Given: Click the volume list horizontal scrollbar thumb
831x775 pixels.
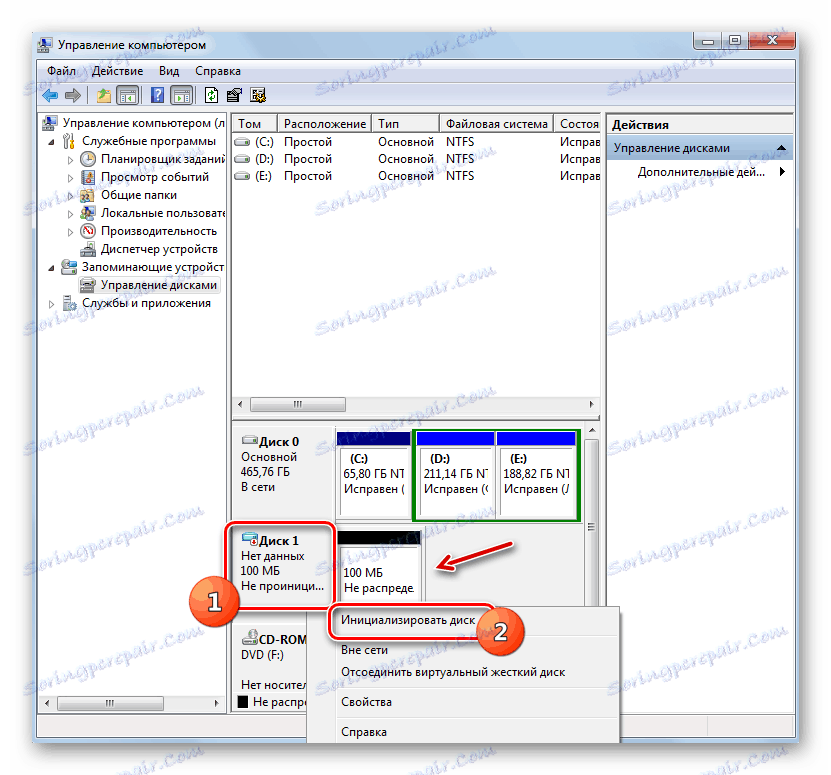Looking at the screenshot, I should coord(298,404).
